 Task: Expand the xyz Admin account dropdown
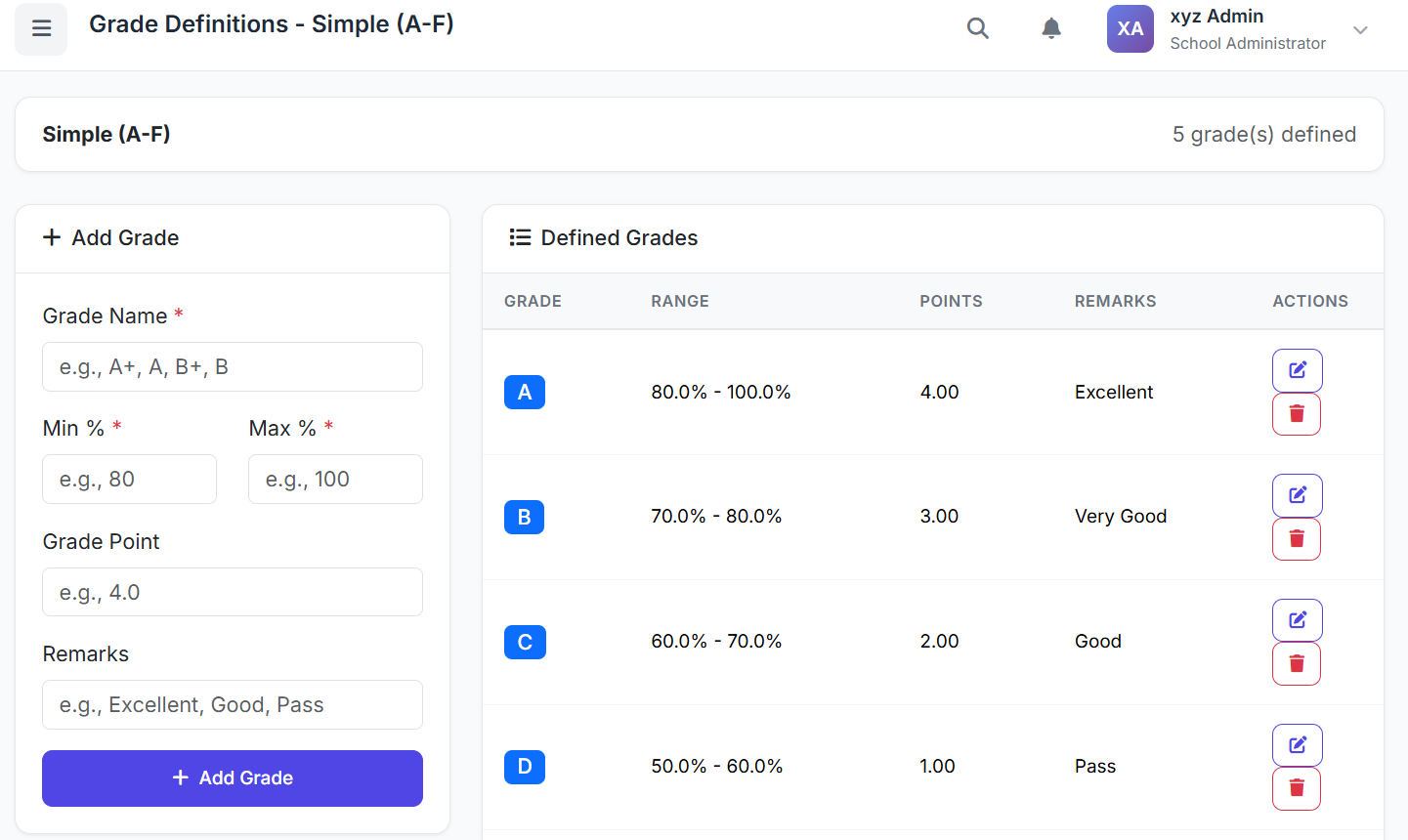coord(1360,30)
